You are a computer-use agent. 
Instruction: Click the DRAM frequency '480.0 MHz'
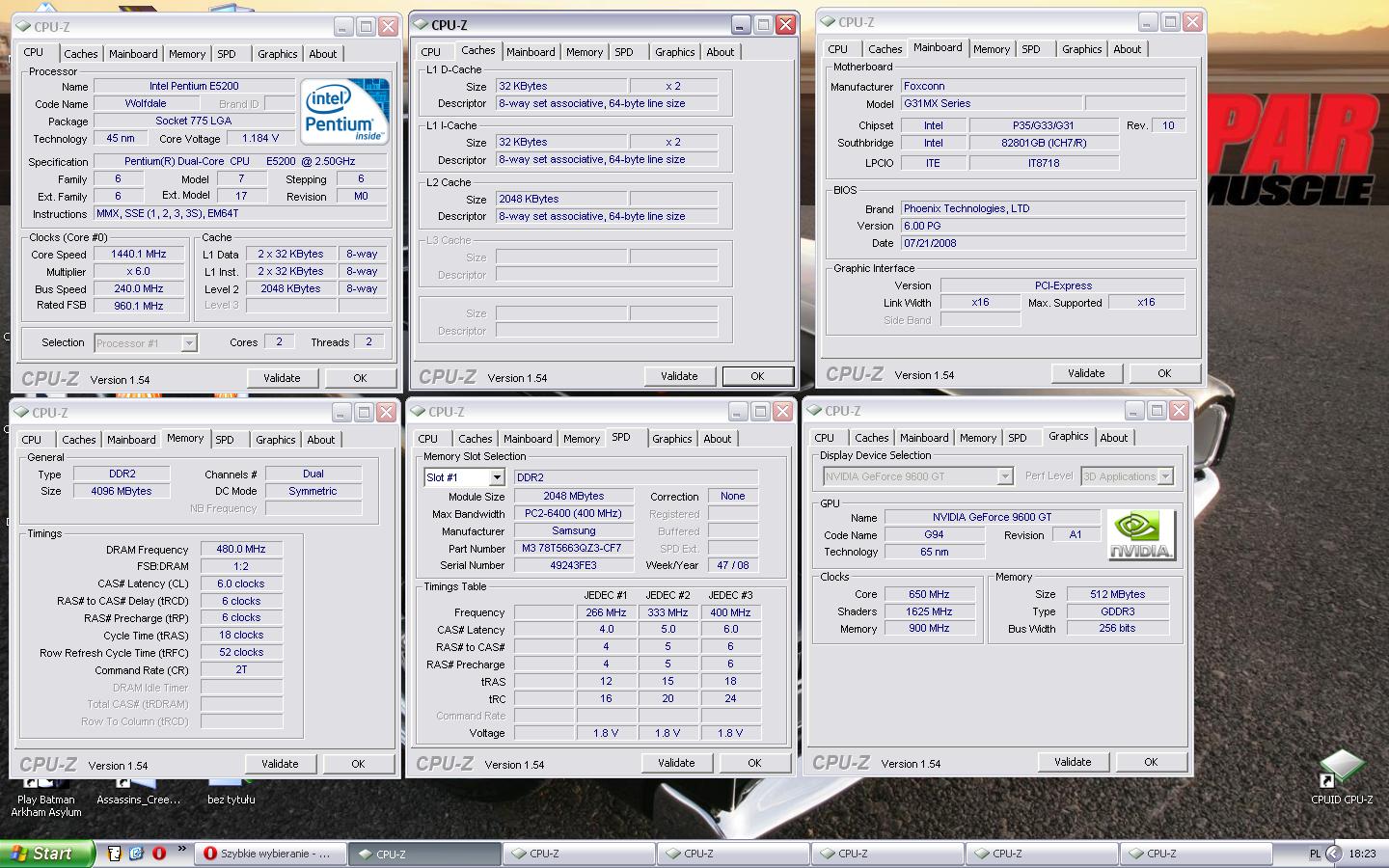click(241, 549)
